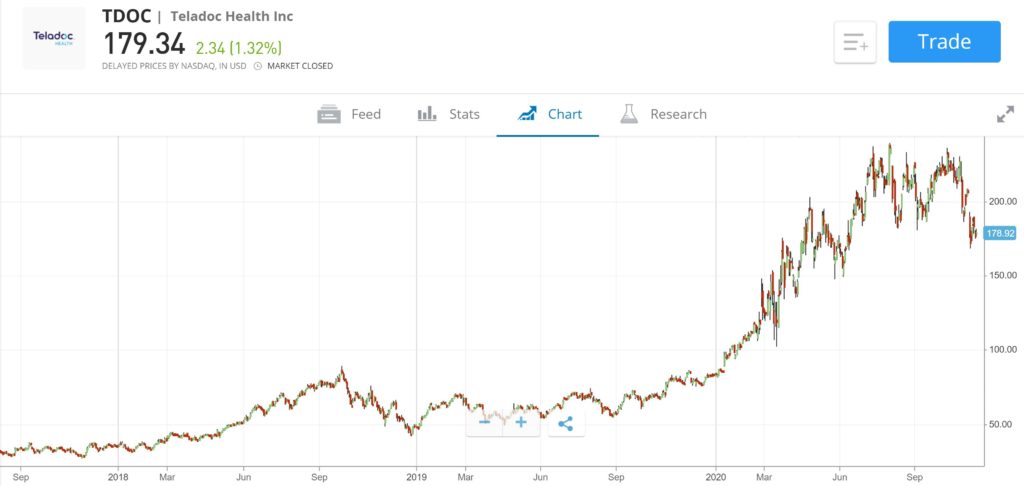Add TDOC to watchlist
Screen dimensions: 1024x486
coord(855,42)
